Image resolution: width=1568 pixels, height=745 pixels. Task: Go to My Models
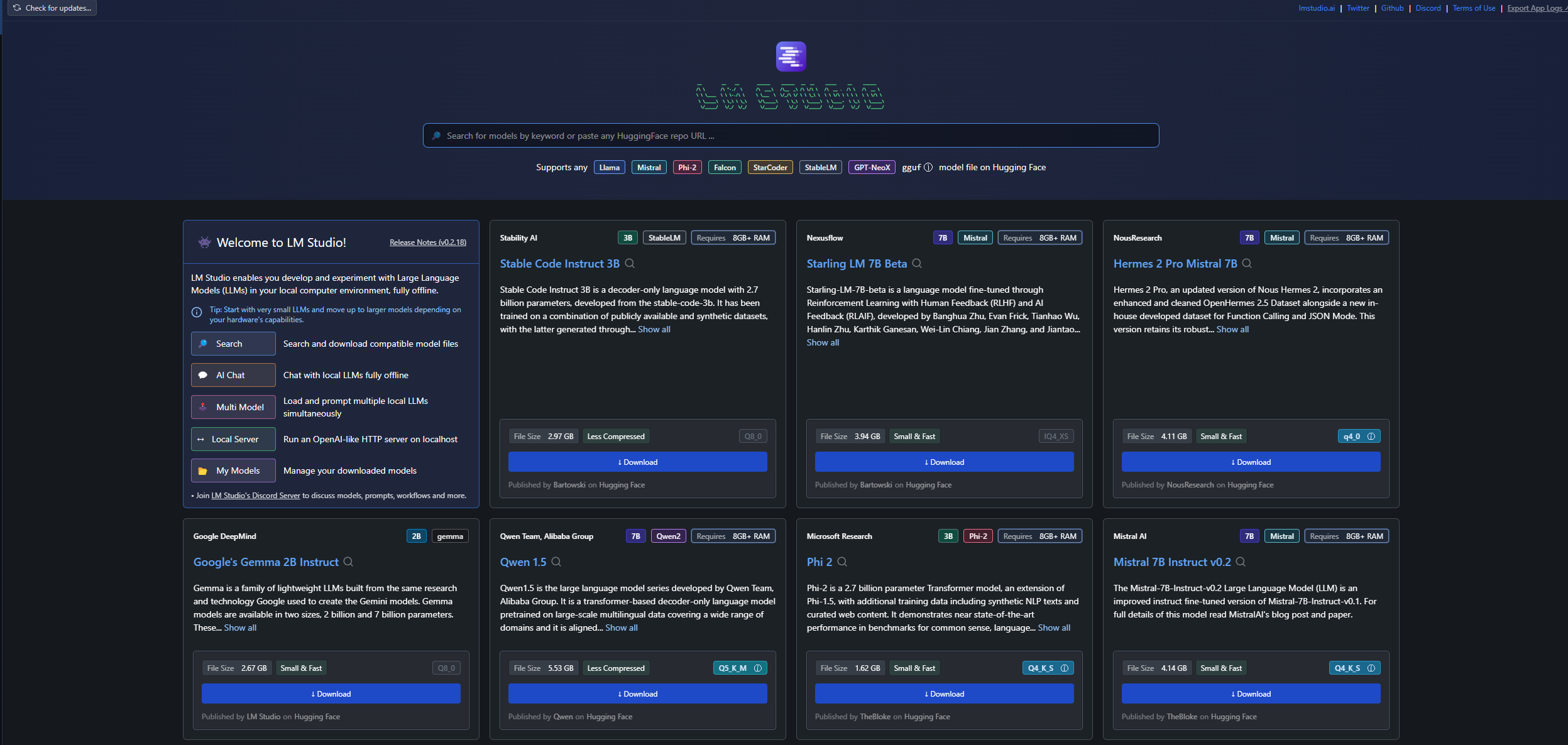point(233,470)
